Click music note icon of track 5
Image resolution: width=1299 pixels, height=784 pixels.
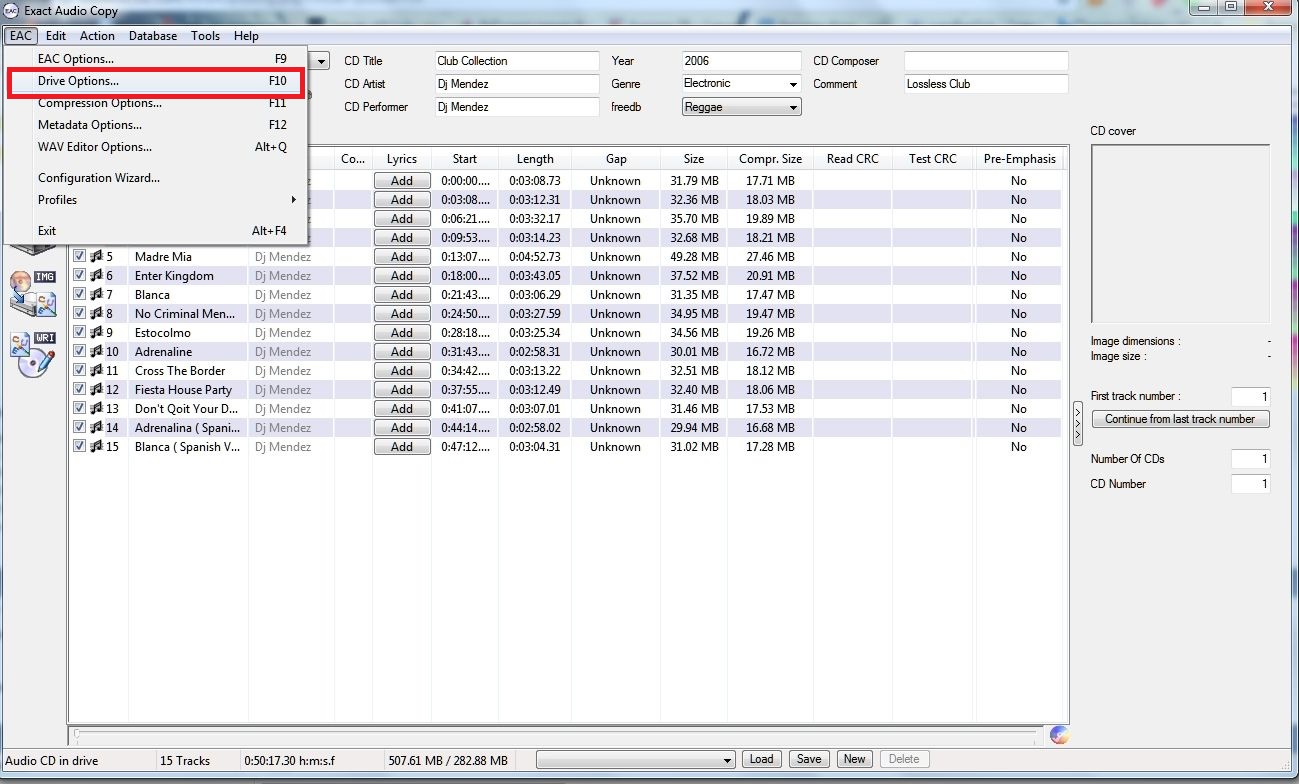pyautogui.click(x=96, y=257)
